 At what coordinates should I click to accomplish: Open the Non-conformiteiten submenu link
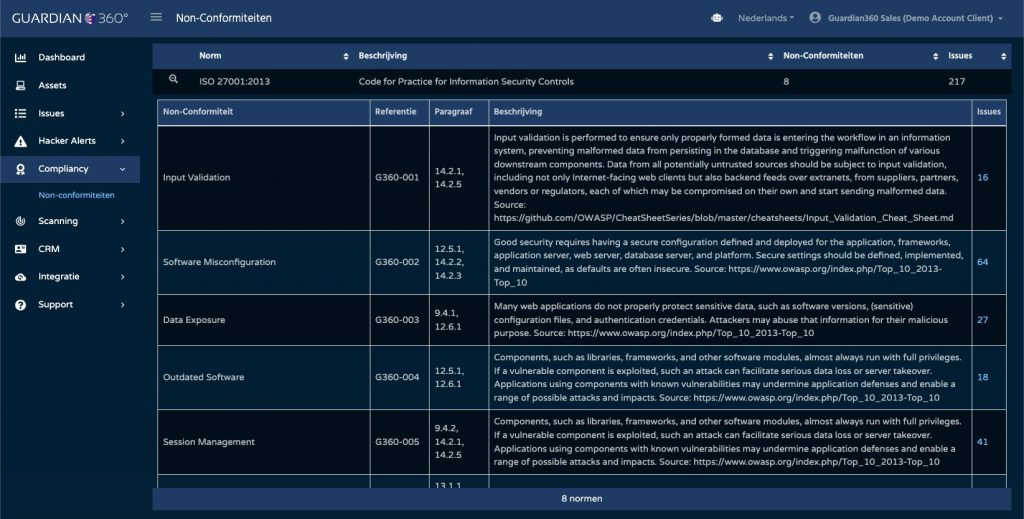click(x=76, y=195)
